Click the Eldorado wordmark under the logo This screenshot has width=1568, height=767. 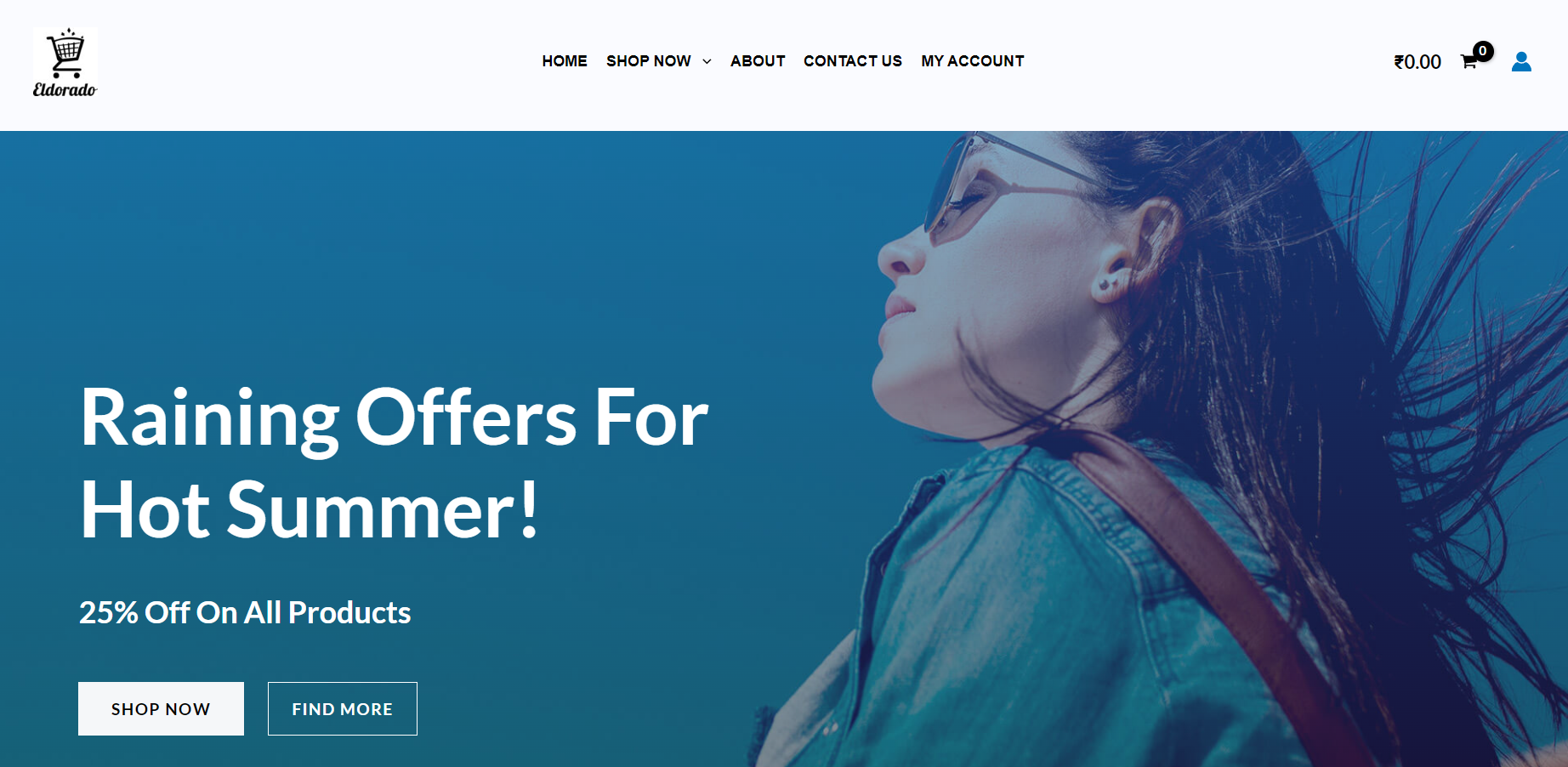click(x=65, y=89)
